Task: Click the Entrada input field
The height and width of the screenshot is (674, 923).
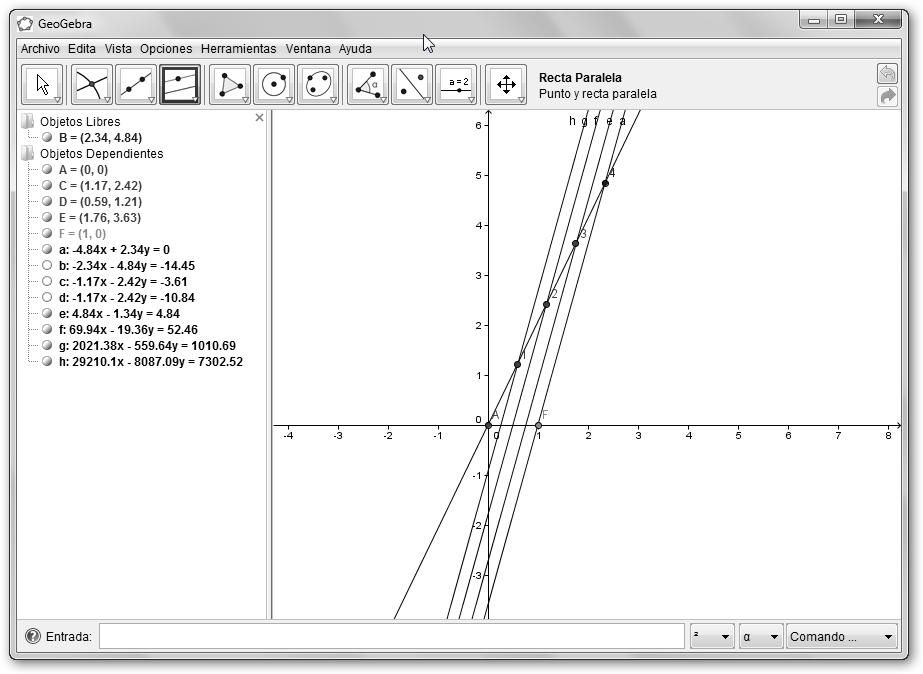Action: 391,636
